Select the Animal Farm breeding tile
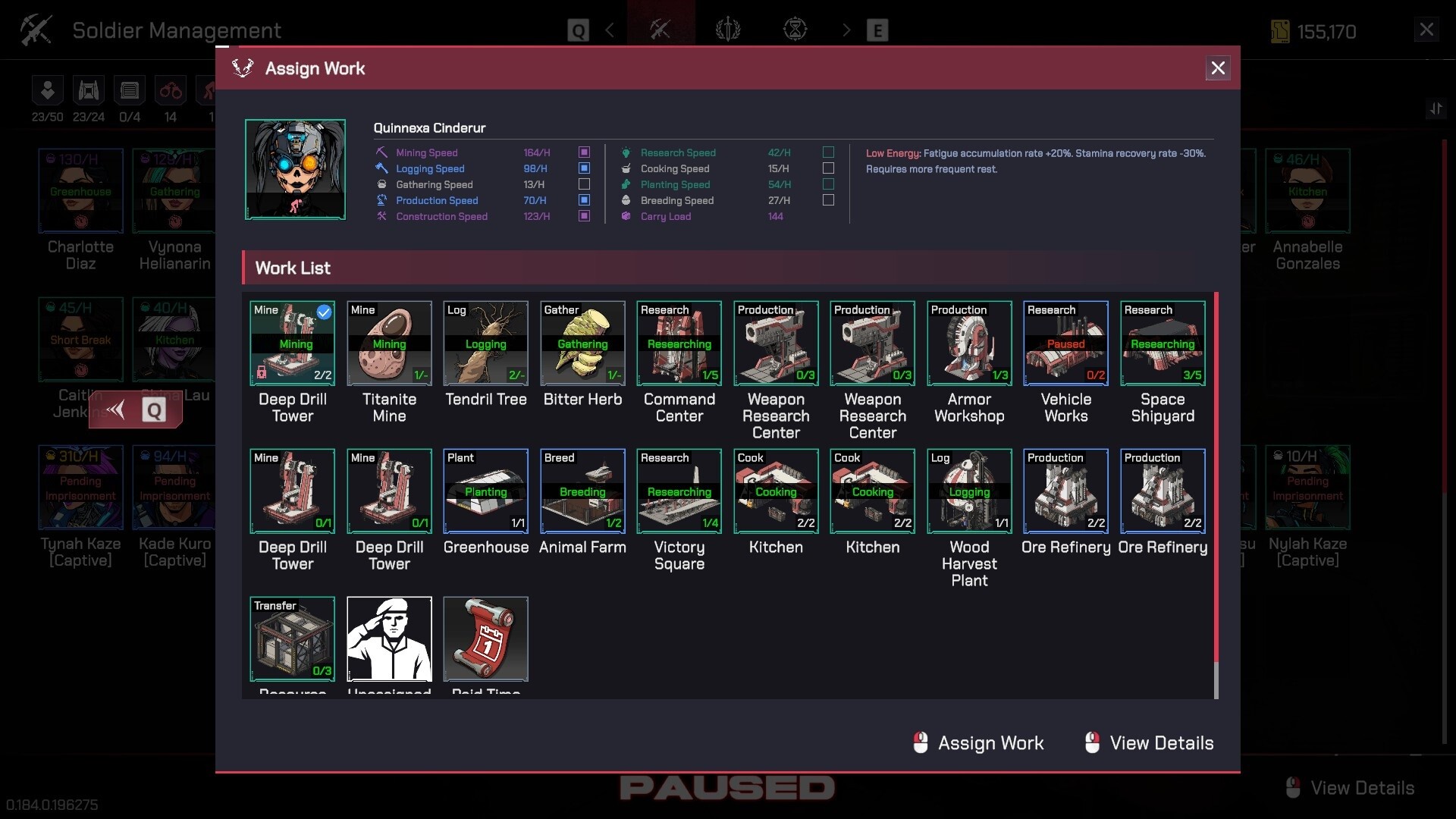 coord(582,491)
